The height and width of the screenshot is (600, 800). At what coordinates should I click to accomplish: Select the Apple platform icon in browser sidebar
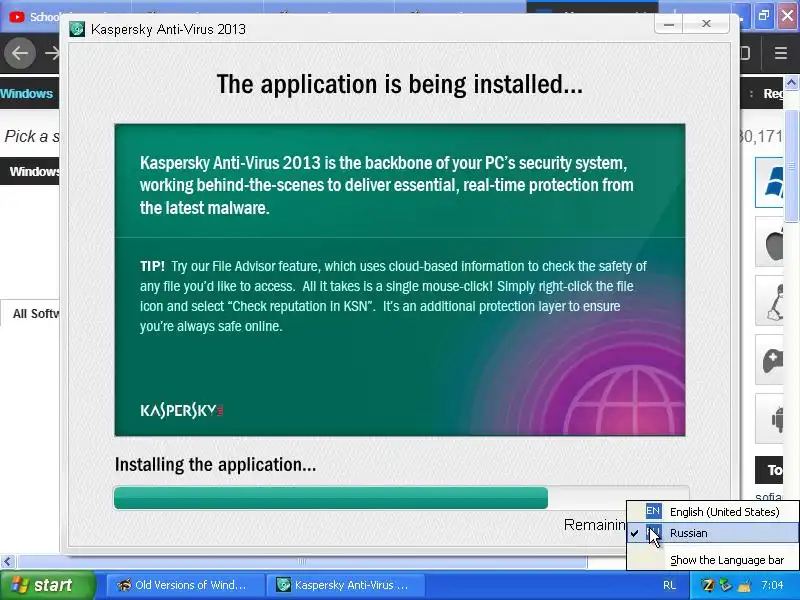coord(771,242)
